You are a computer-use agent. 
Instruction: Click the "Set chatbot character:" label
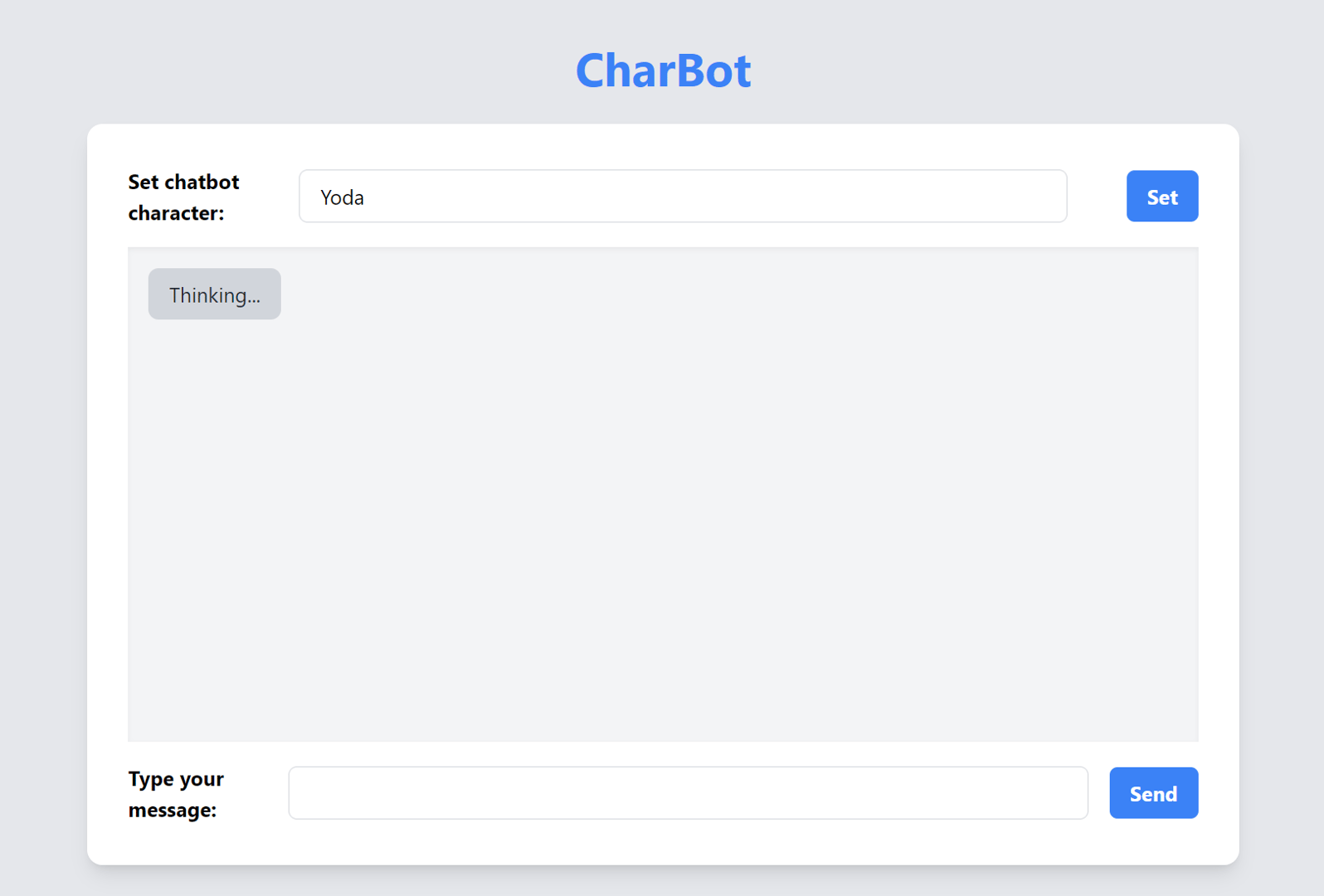pos(183,197)
